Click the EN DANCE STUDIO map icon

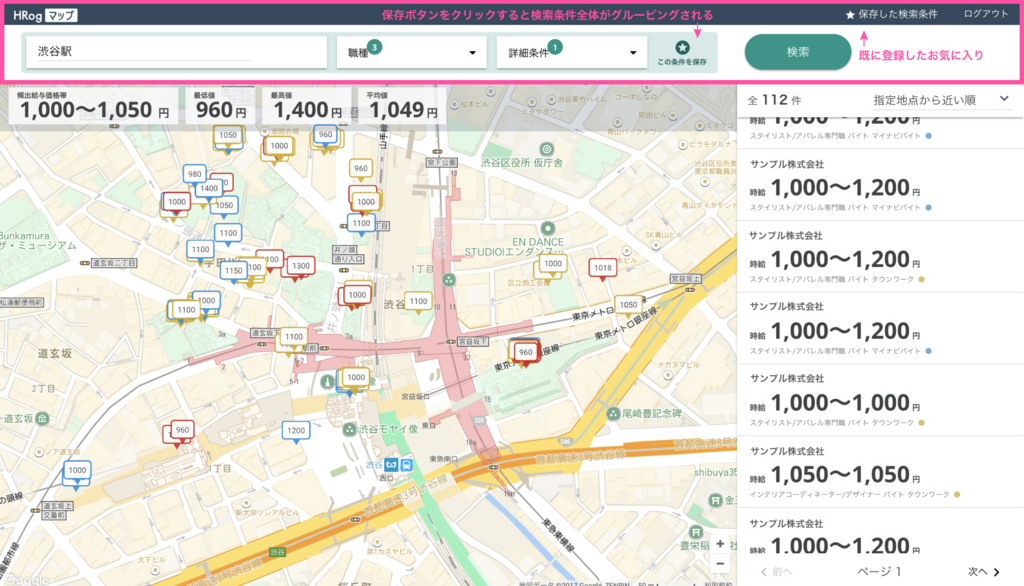[x=548, y=228]
